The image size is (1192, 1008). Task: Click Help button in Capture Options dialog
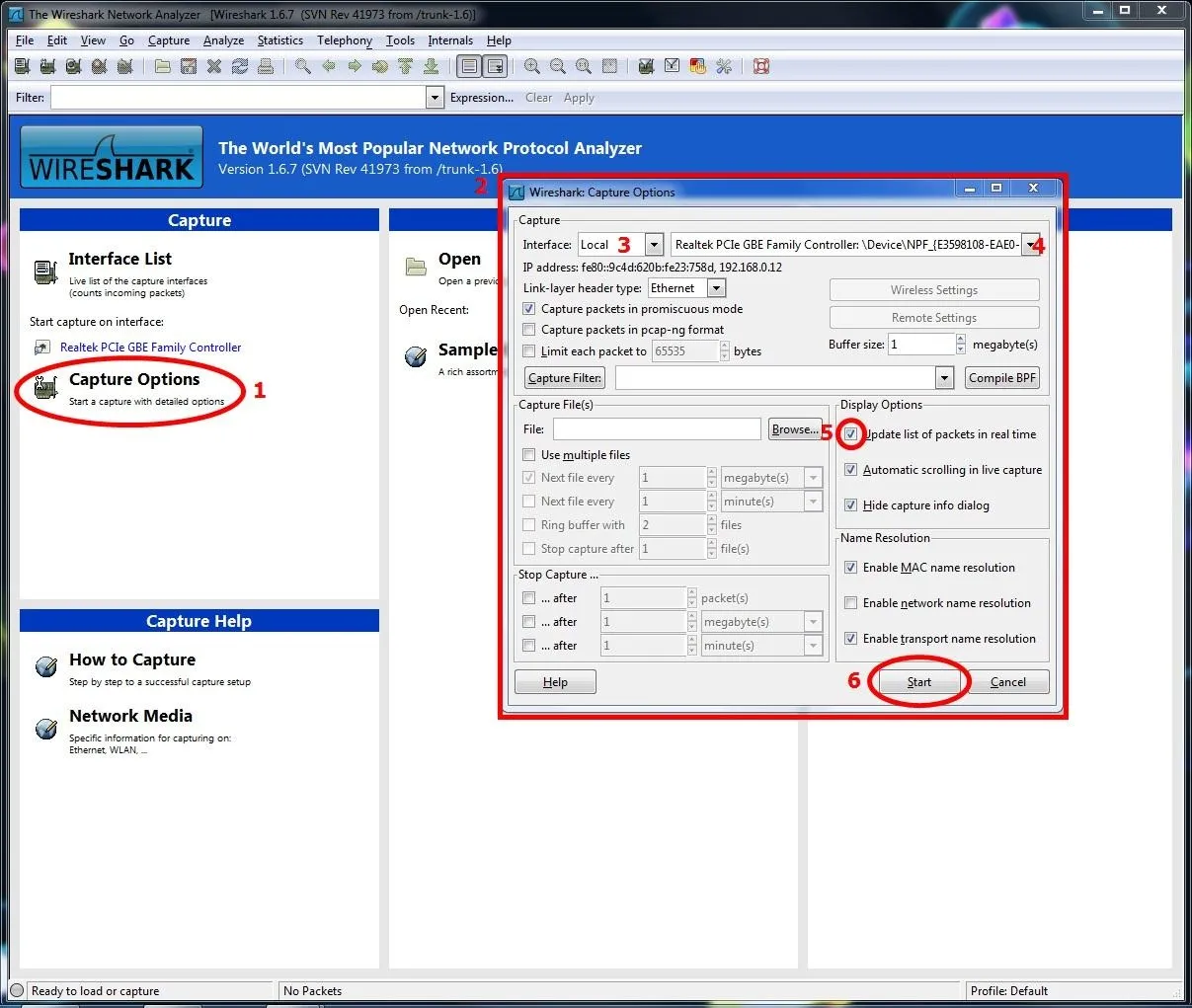555,682
